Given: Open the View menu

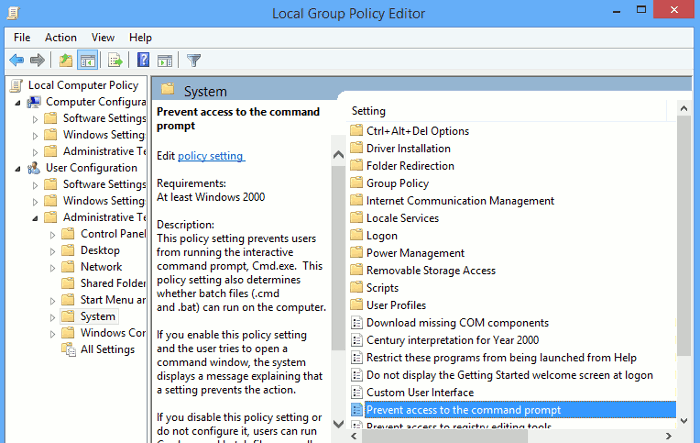Looking at the screenshot, I should click(x=103, y=38).
